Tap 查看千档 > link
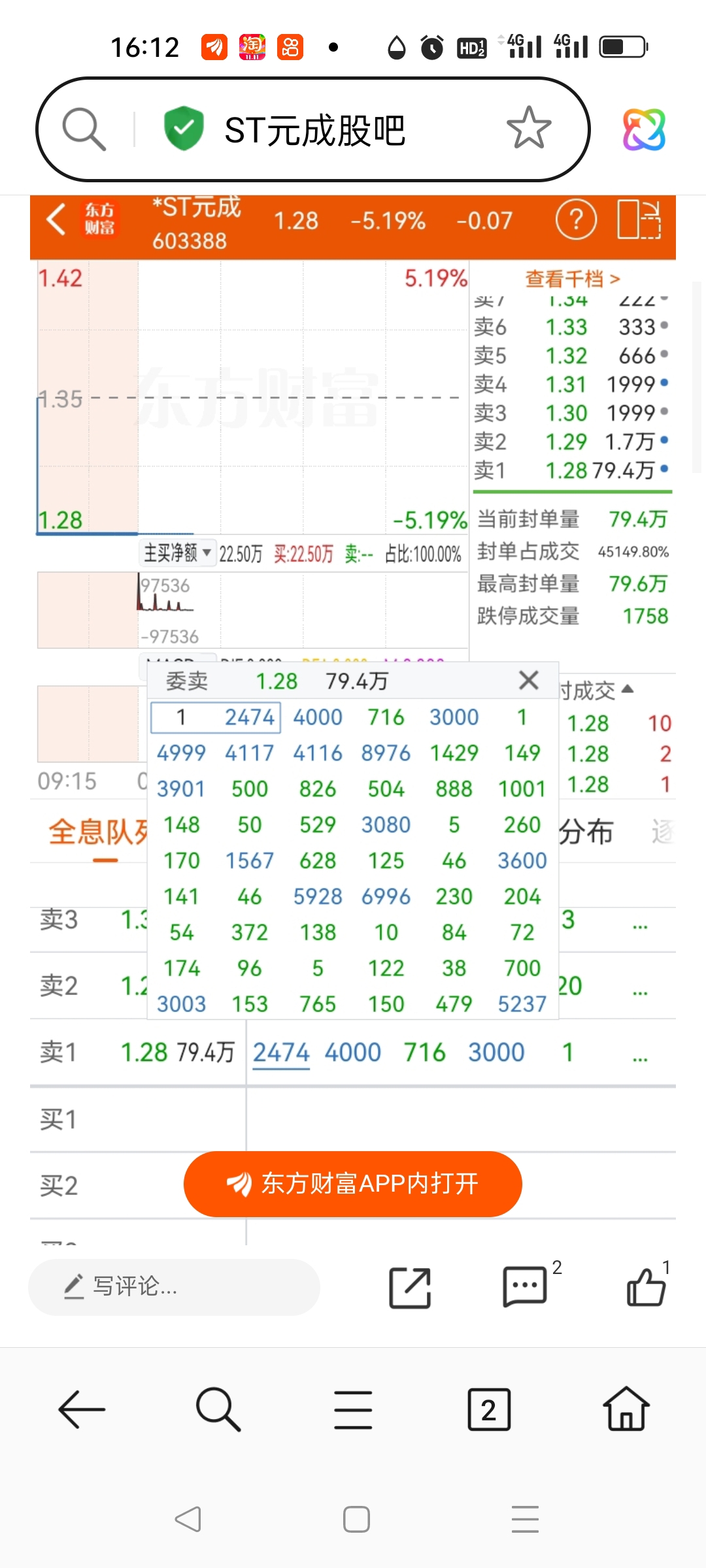 pyautogui.click(x=572, y=280)
